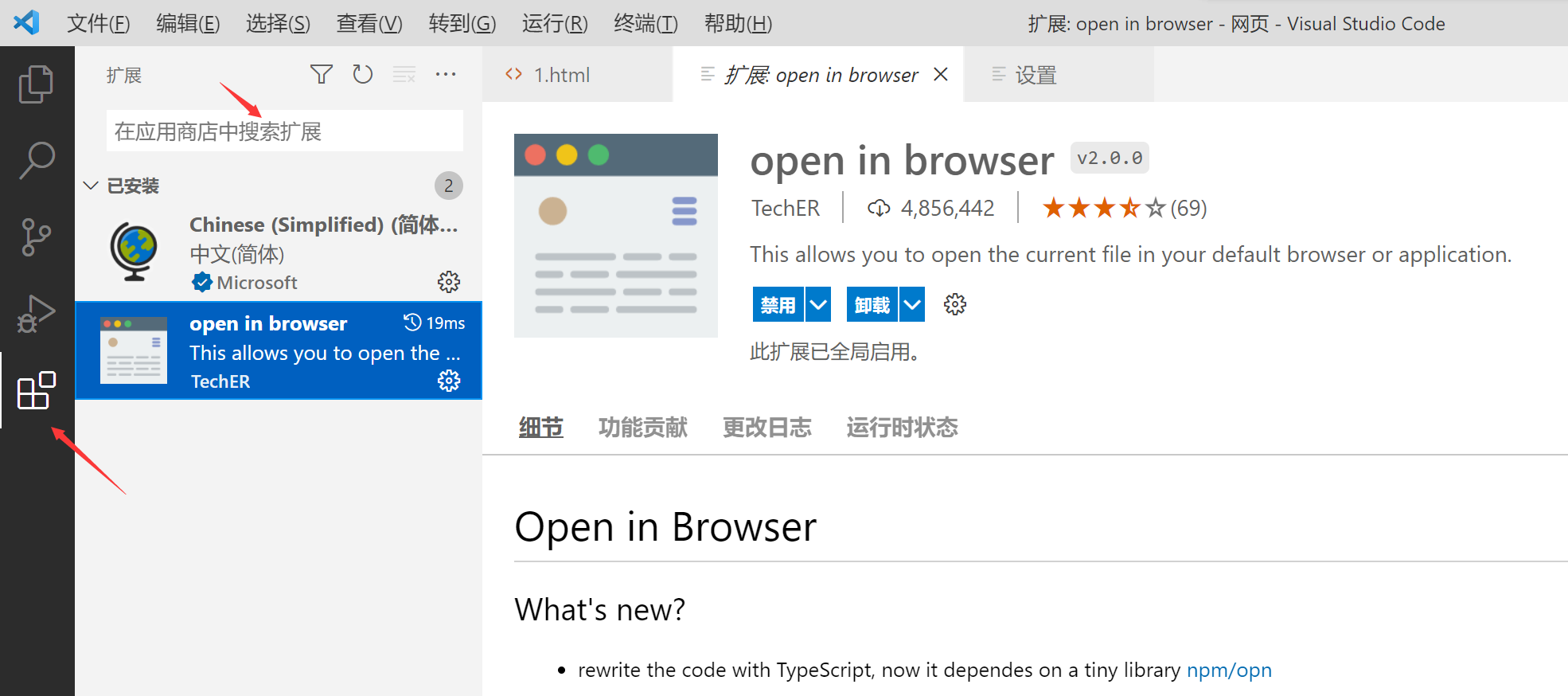The height and width of the screenshot is (696, 1568).
Task: Click the Microsoft verified publisher badge
Action: click(x=202, y=282)
